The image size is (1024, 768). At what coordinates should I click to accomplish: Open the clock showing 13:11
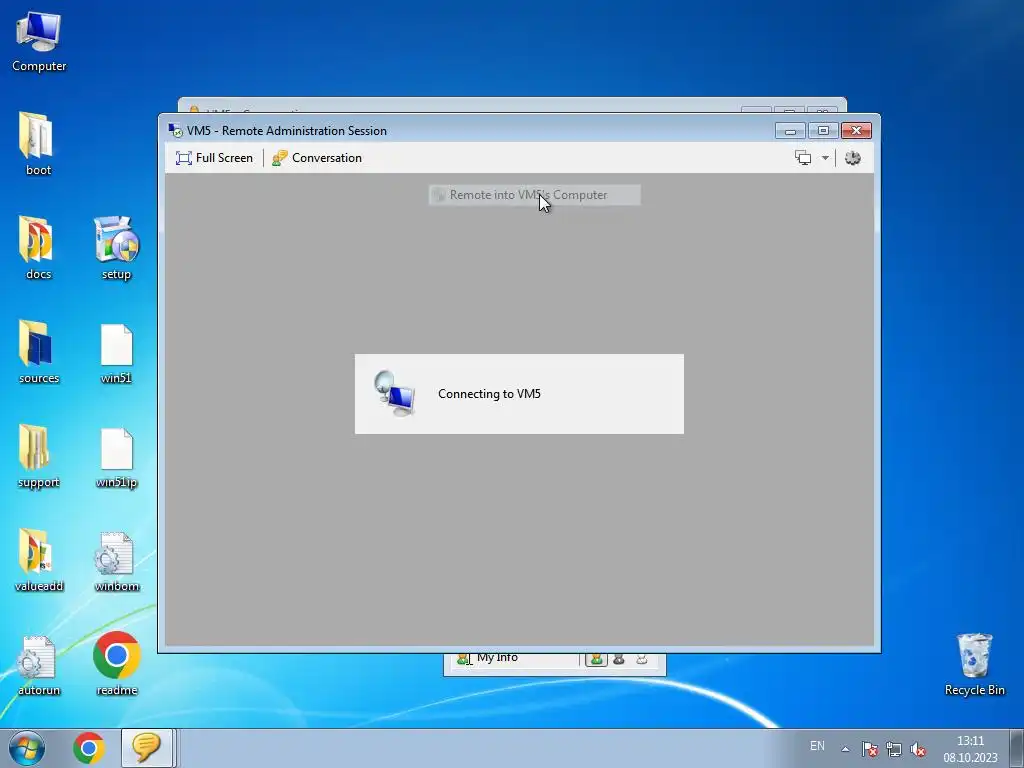(x=970, y=748)
